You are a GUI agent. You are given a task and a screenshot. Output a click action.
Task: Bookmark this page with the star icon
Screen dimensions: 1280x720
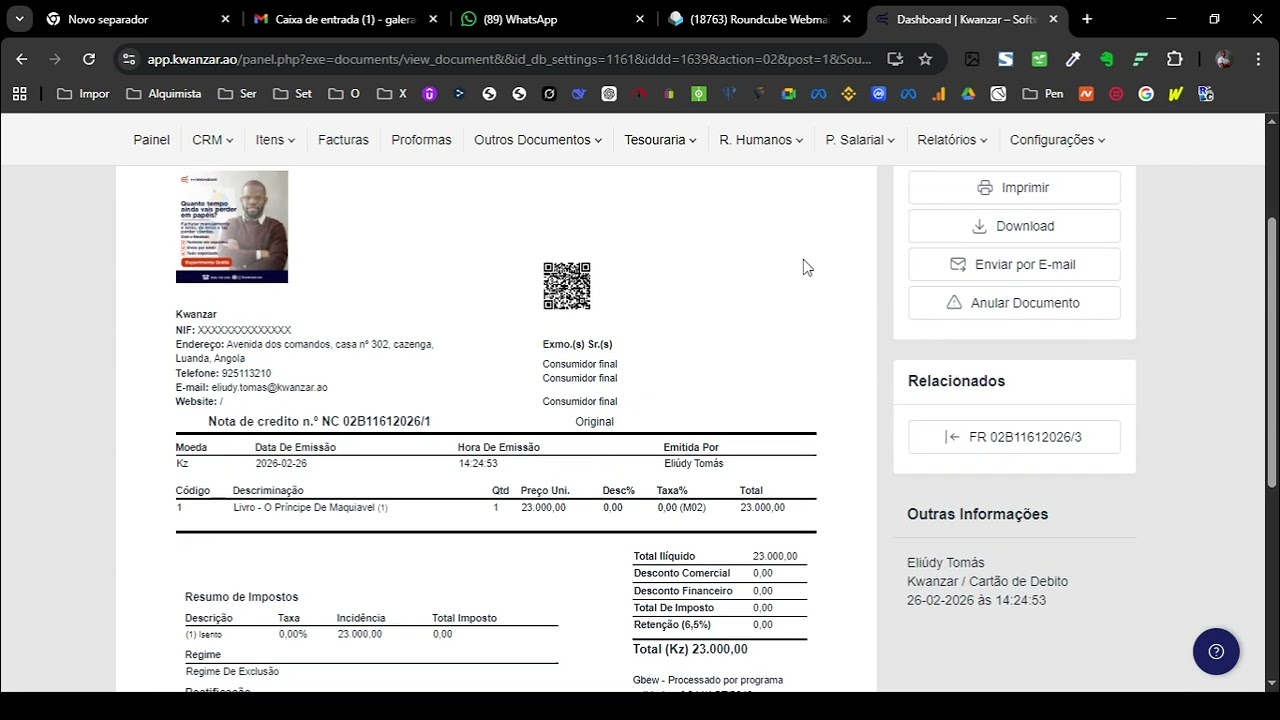(x=925, y=59)
